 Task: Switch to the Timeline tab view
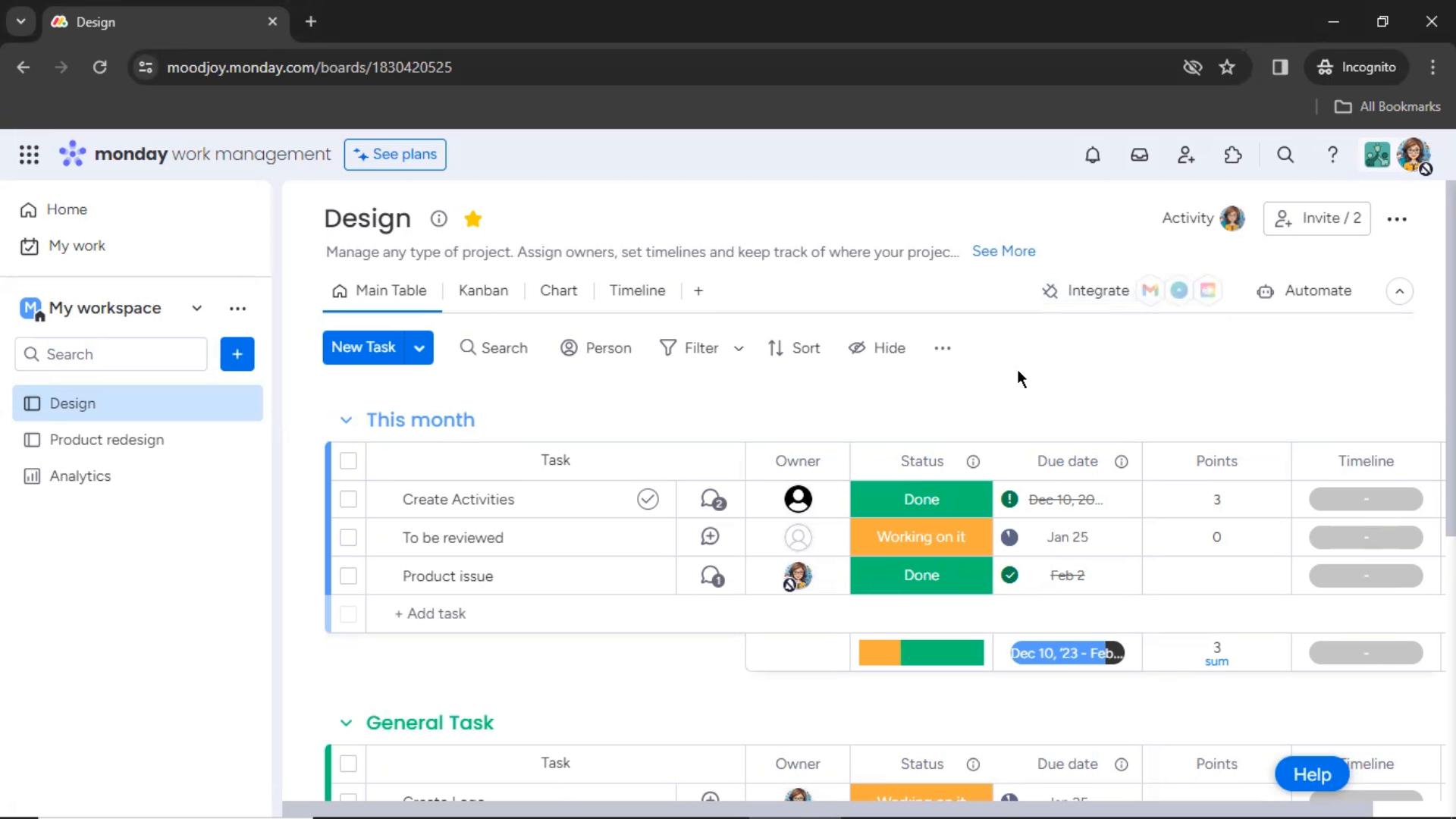point(637,290)
